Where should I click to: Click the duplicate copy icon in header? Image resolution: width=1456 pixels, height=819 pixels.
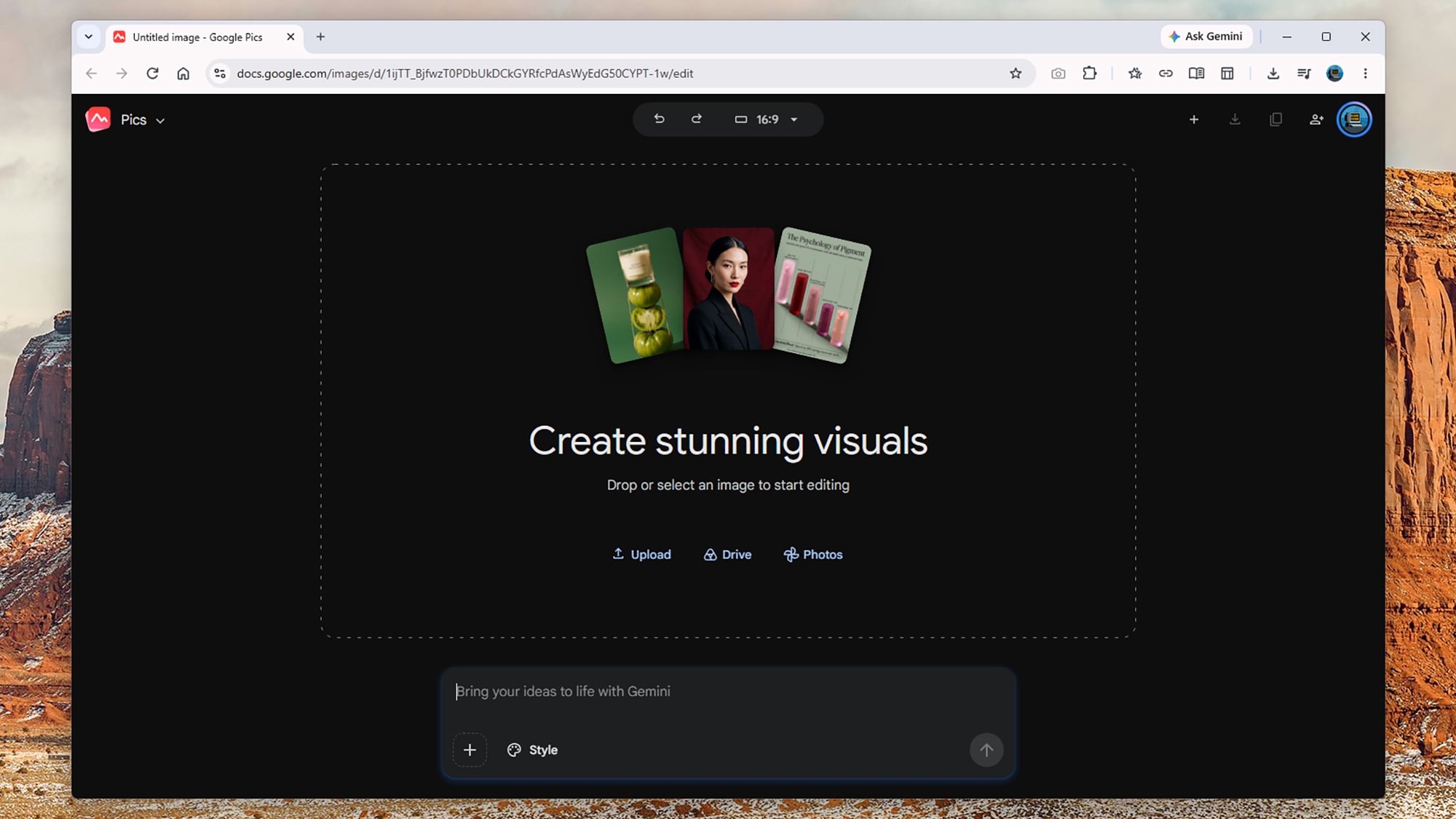(1275, 119)
